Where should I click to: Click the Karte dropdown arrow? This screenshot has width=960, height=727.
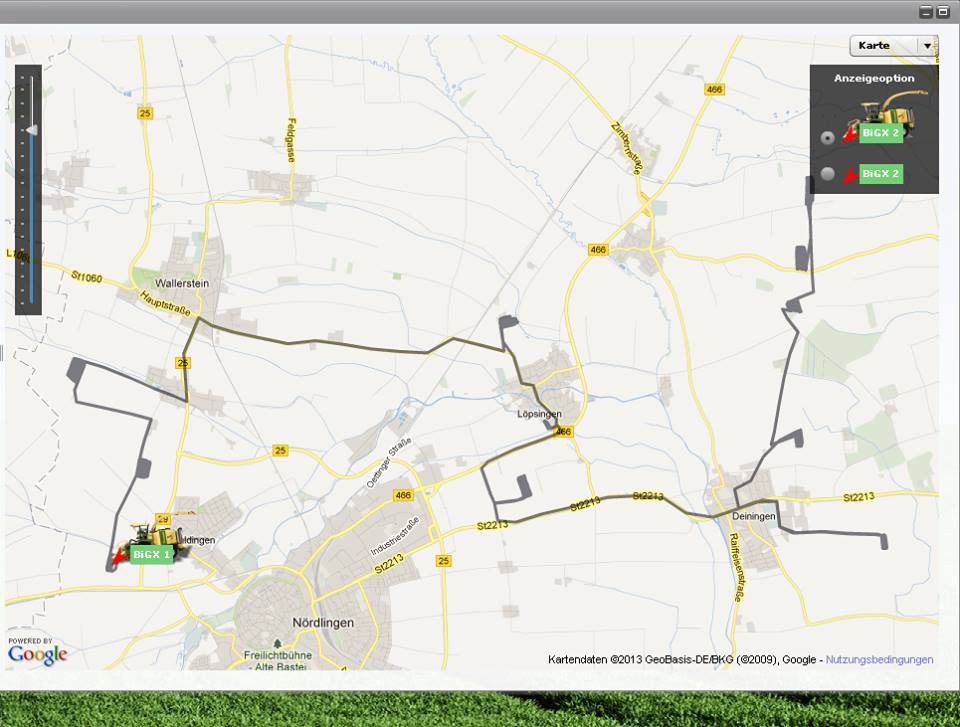coord(928,46)
